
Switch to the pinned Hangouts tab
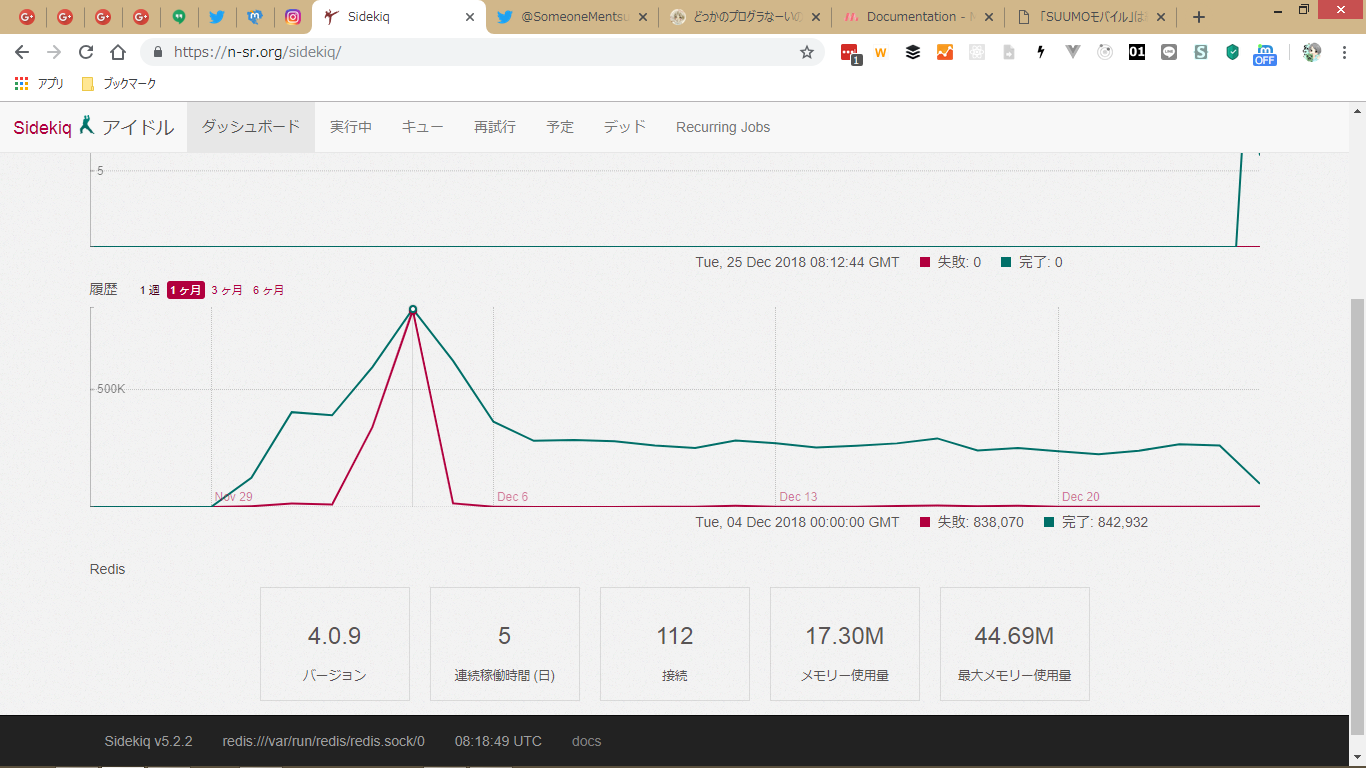click(x=179, y=17)
